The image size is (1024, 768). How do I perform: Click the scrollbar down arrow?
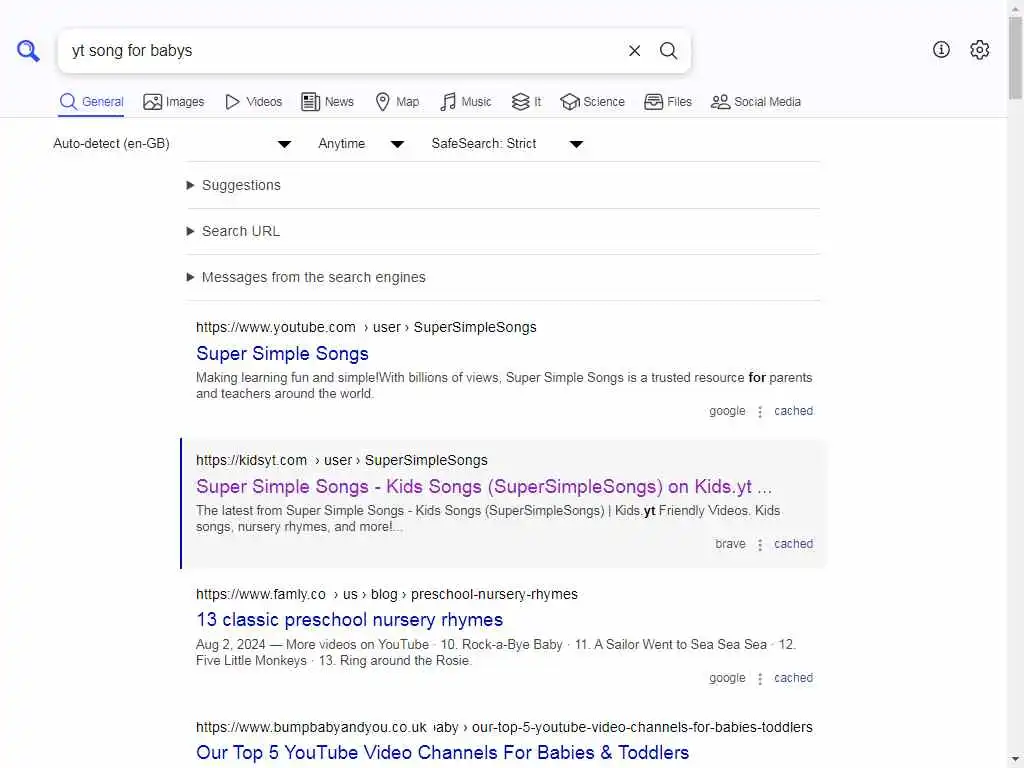1015,760
